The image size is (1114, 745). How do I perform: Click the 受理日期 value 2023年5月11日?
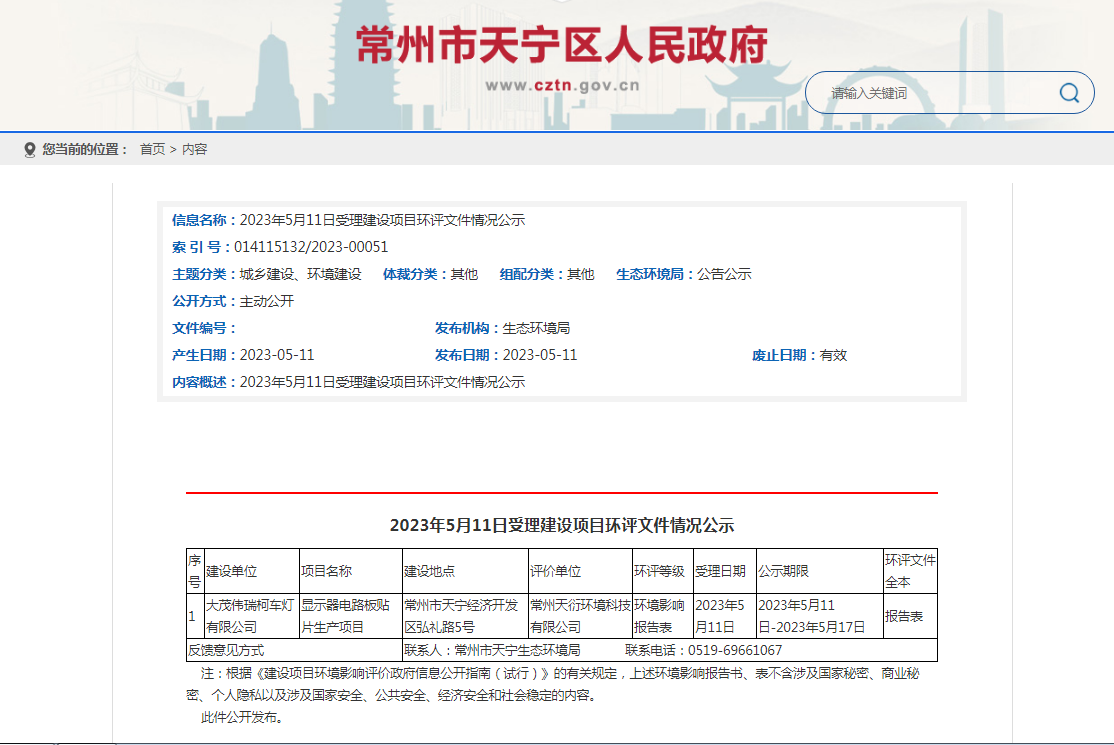point(722,616)
